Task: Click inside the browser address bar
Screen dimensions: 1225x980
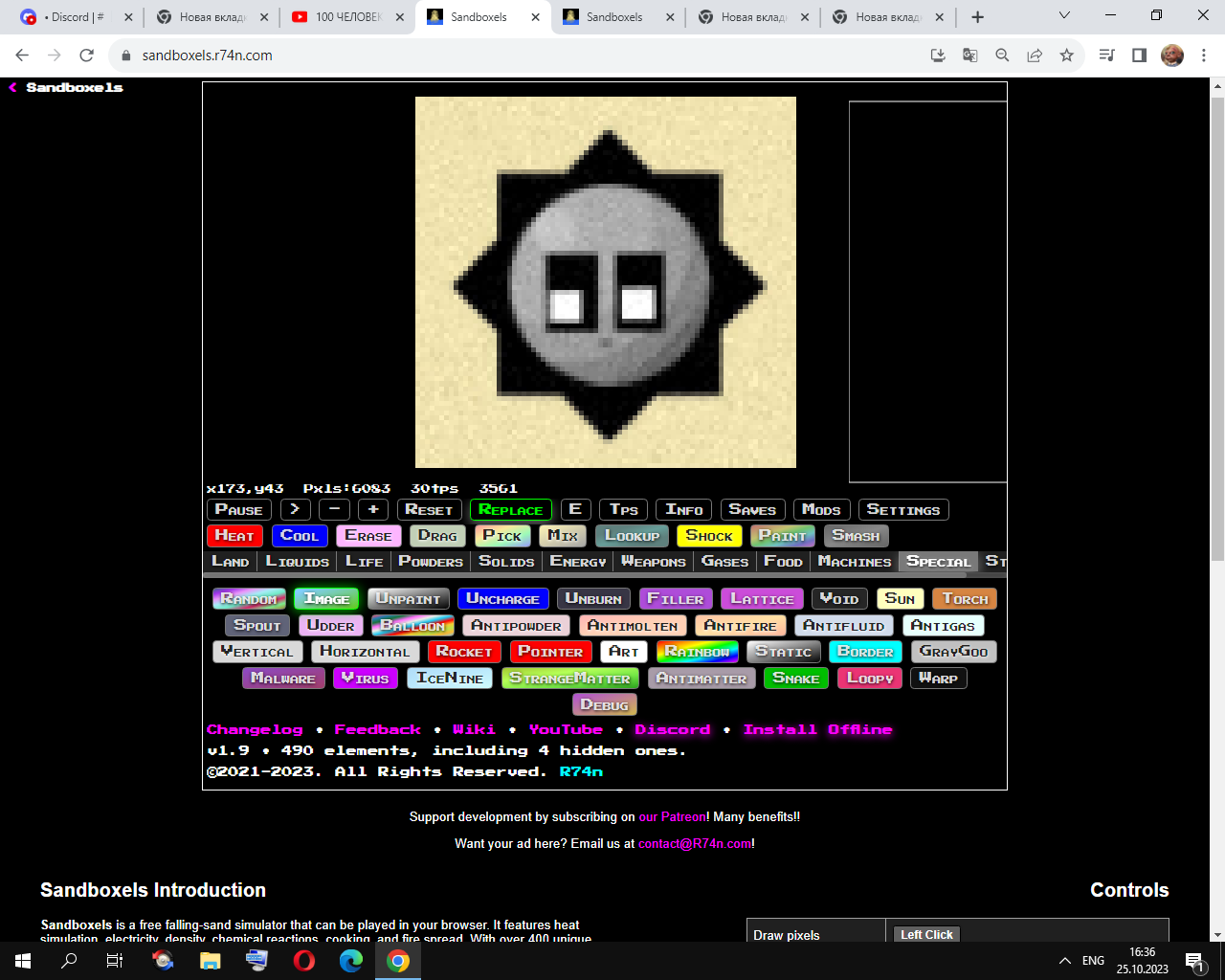Action: point(383,55)
